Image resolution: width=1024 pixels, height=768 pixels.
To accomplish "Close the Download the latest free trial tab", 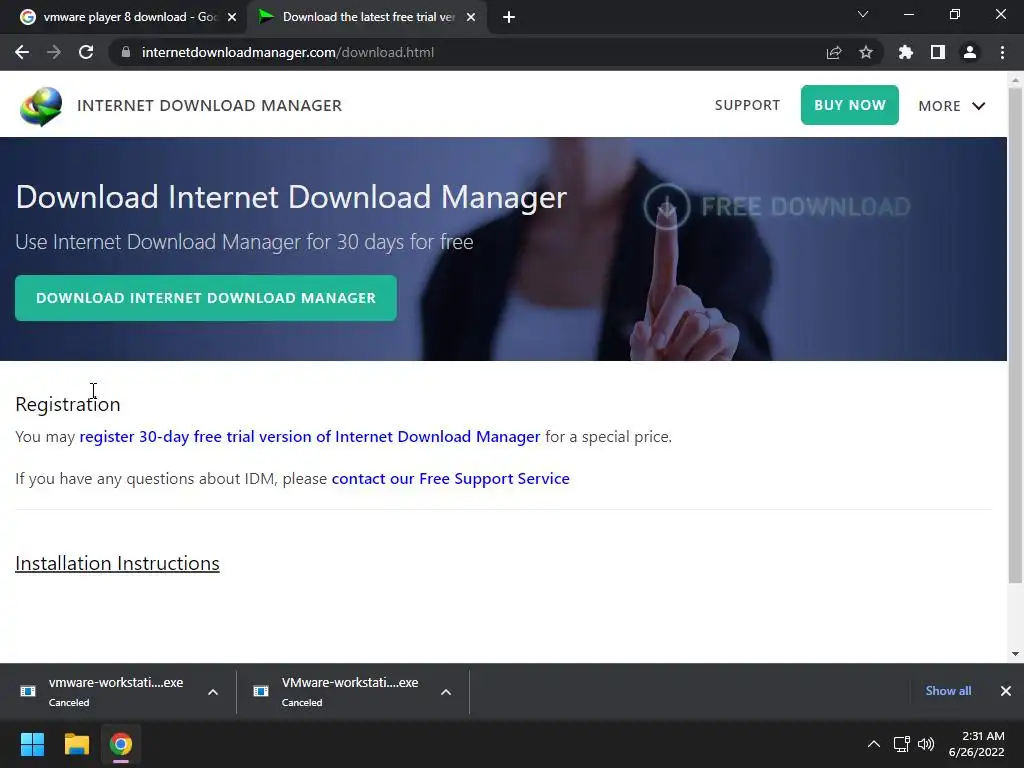I will click(x=471, y=17).
